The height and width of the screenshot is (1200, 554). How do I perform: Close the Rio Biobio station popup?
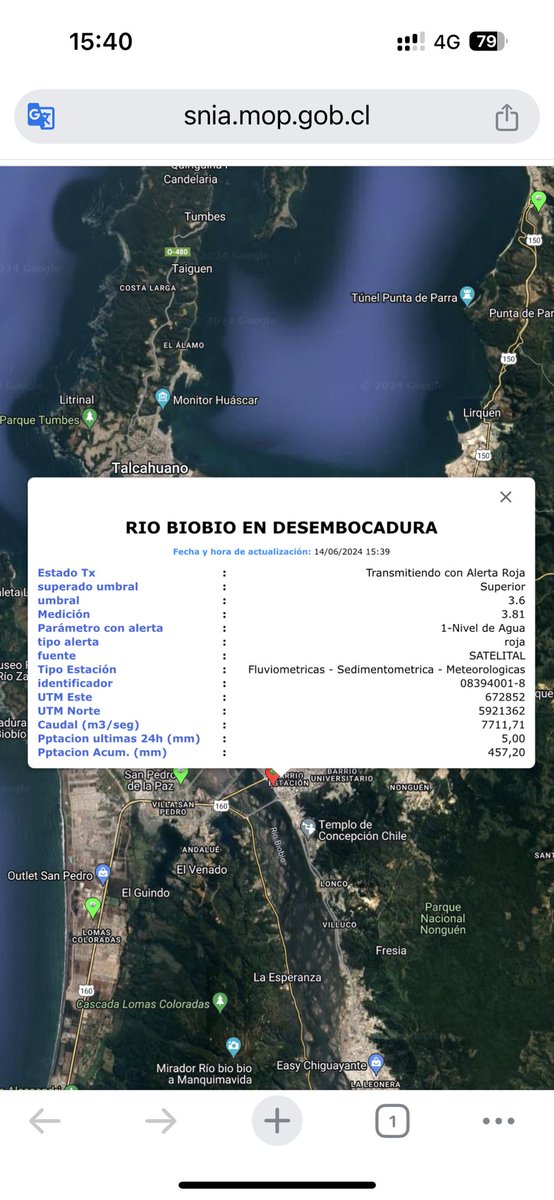[x=506, y=497]
